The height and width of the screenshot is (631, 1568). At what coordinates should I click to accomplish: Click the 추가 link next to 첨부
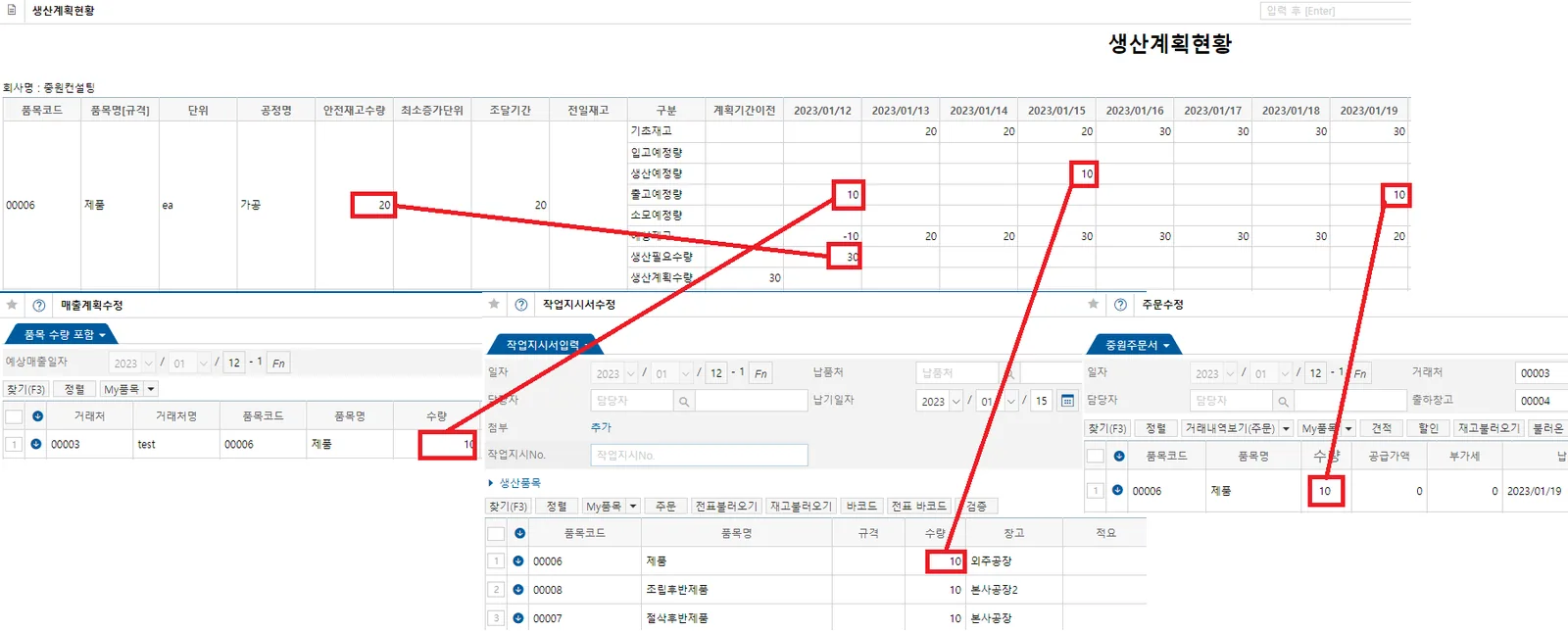pos(601,427)
